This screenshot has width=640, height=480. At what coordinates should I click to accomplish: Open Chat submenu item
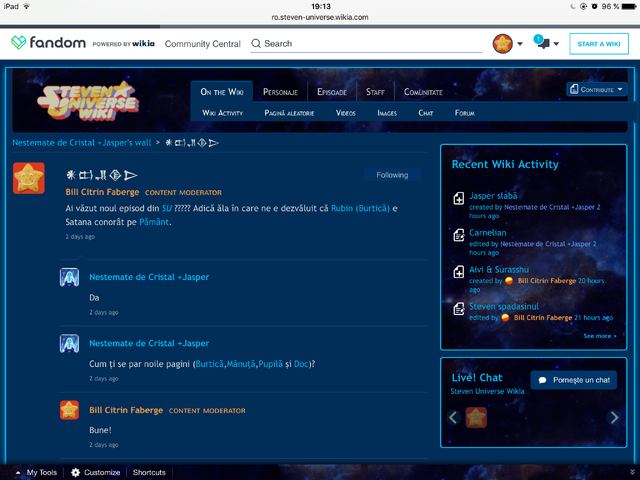pyautogui.click(x=425, y=113)
